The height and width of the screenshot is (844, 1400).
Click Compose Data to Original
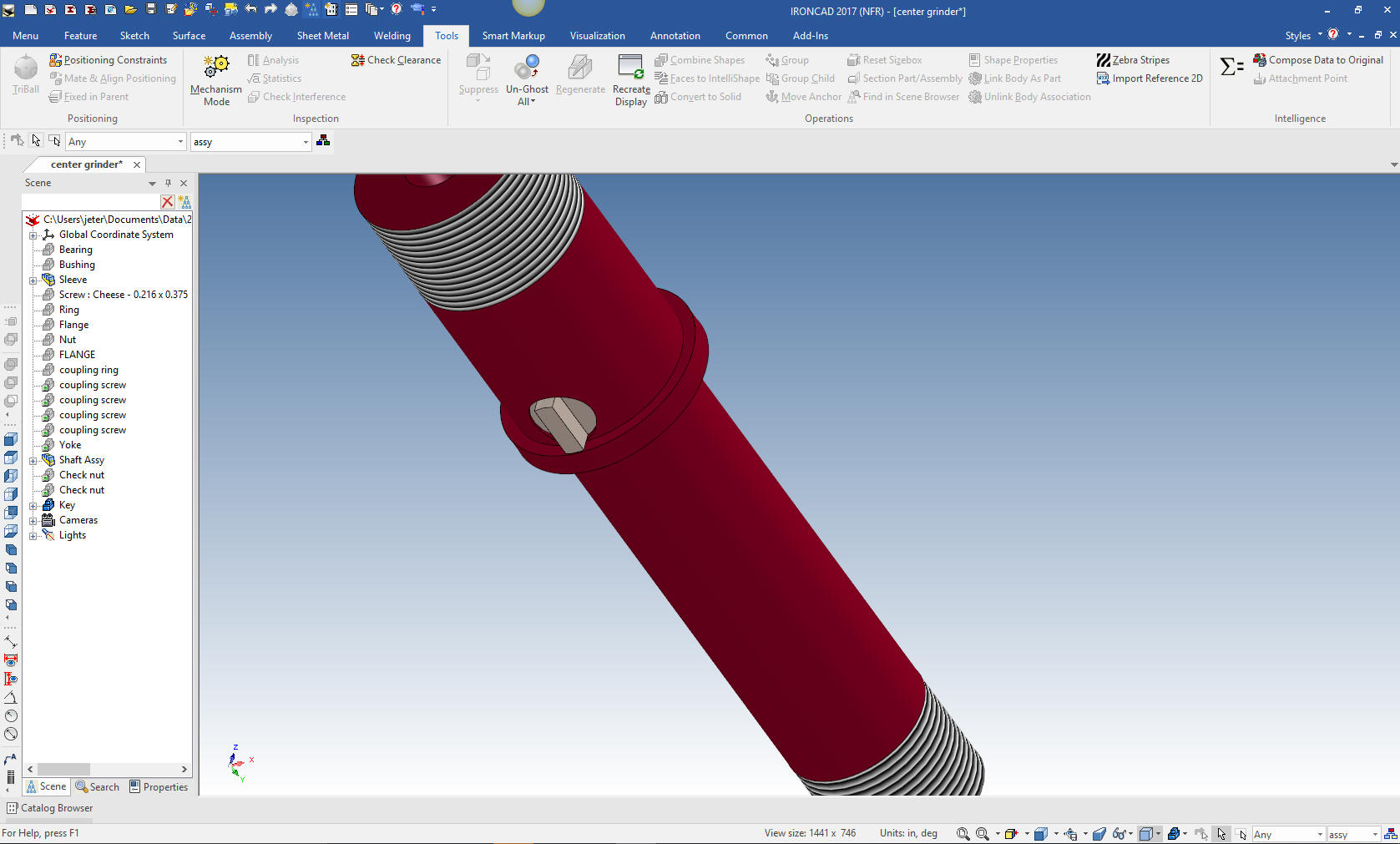click(x=1318, y=60)
